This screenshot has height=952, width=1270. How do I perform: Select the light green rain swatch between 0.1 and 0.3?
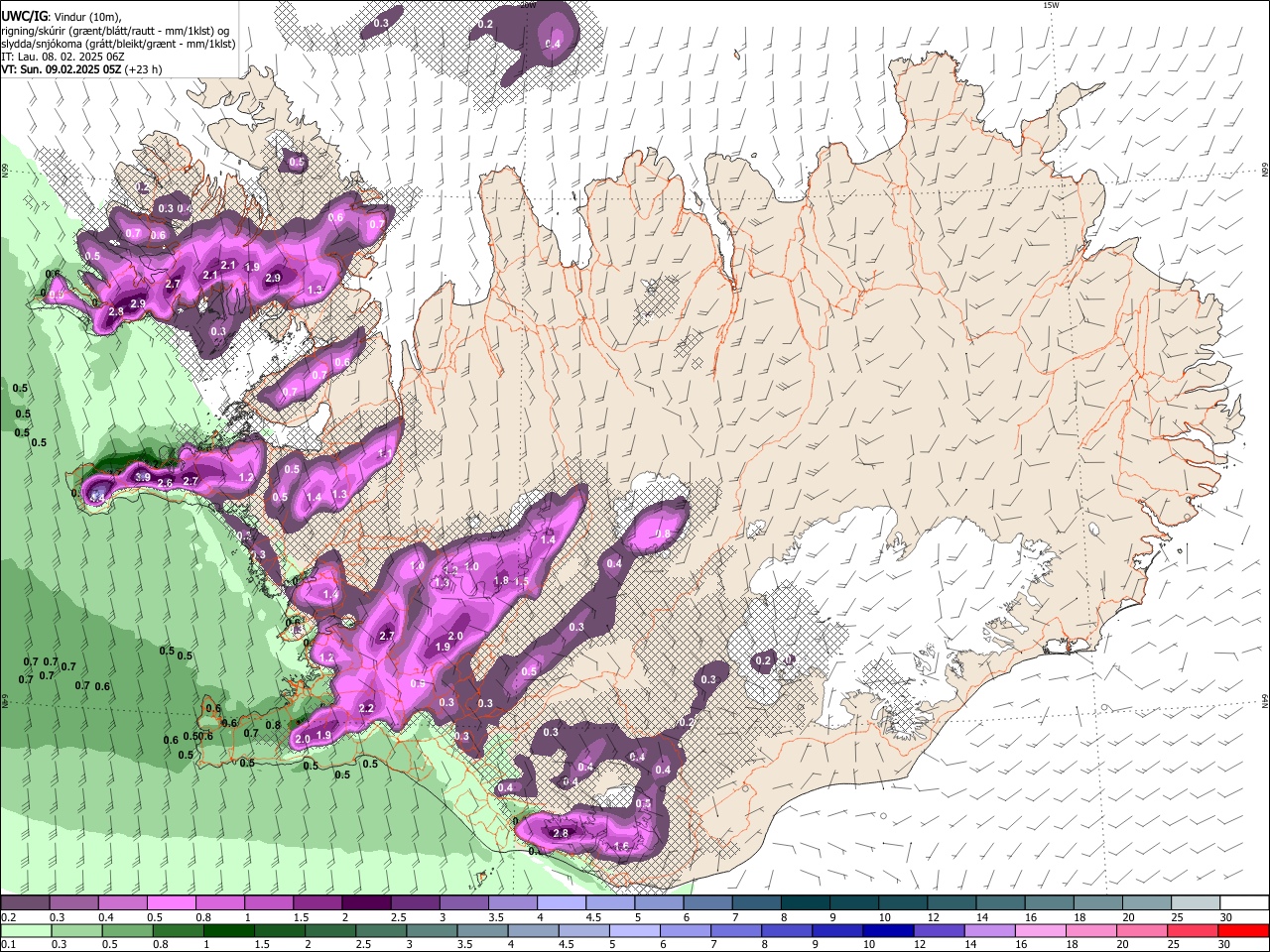point(25,931)
